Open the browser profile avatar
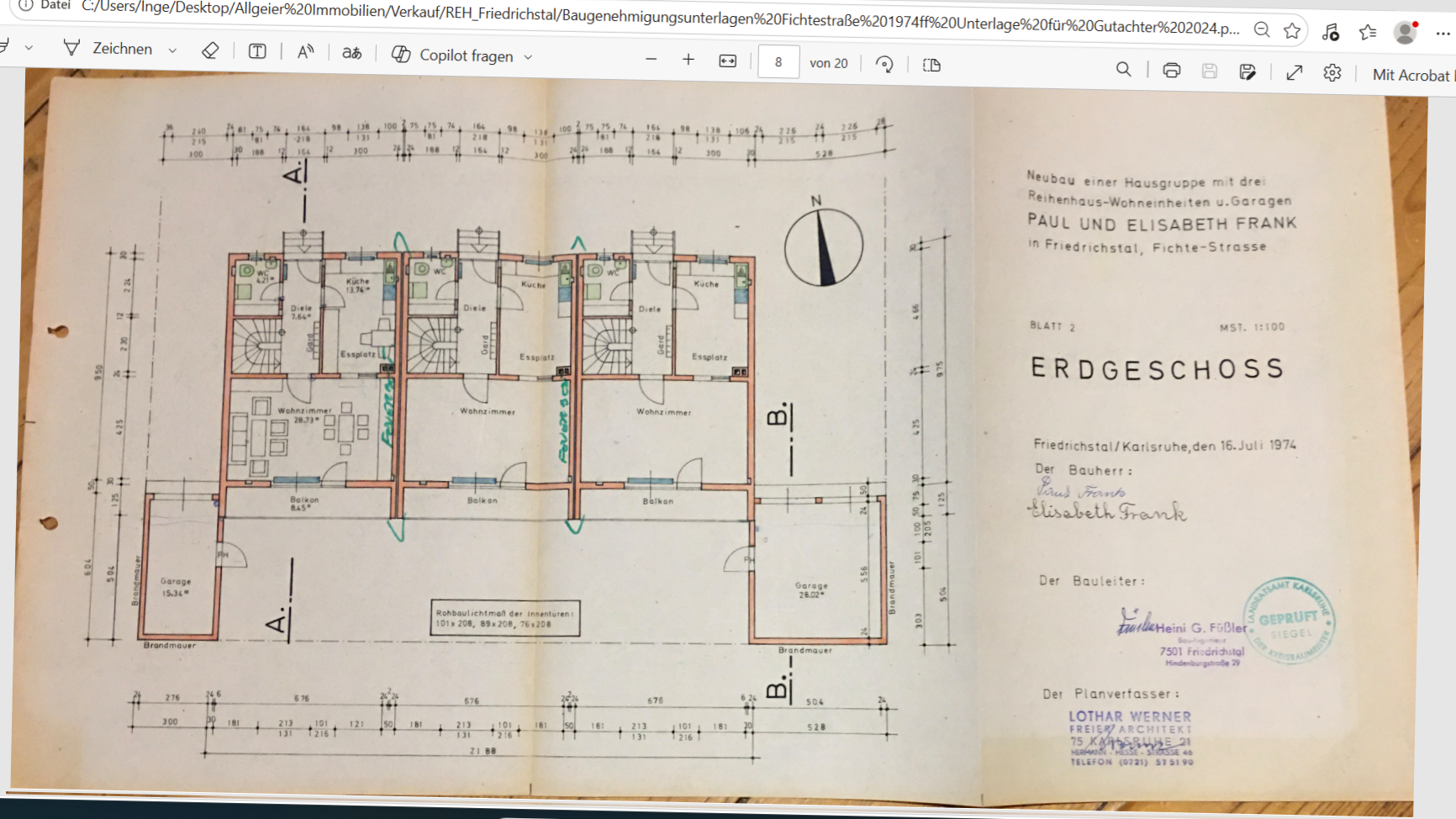The image size is (1456, 819). point(1406,32)
